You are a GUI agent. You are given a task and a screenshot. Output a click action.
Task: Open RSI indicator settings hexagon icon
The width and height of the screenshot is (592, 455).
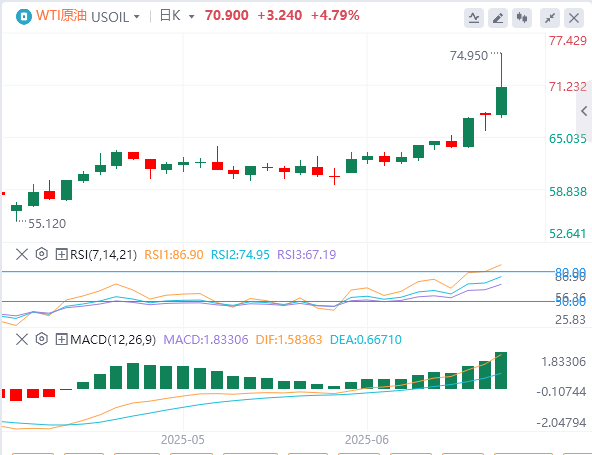pyautogui.click(x=42, y=254)
